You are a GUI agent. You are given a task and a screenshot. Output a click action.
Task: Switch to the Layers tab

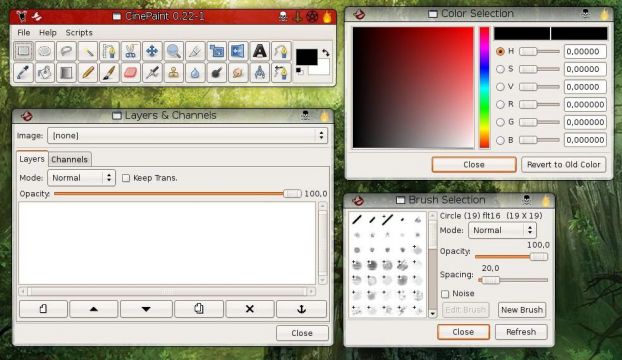click(32, 159)
